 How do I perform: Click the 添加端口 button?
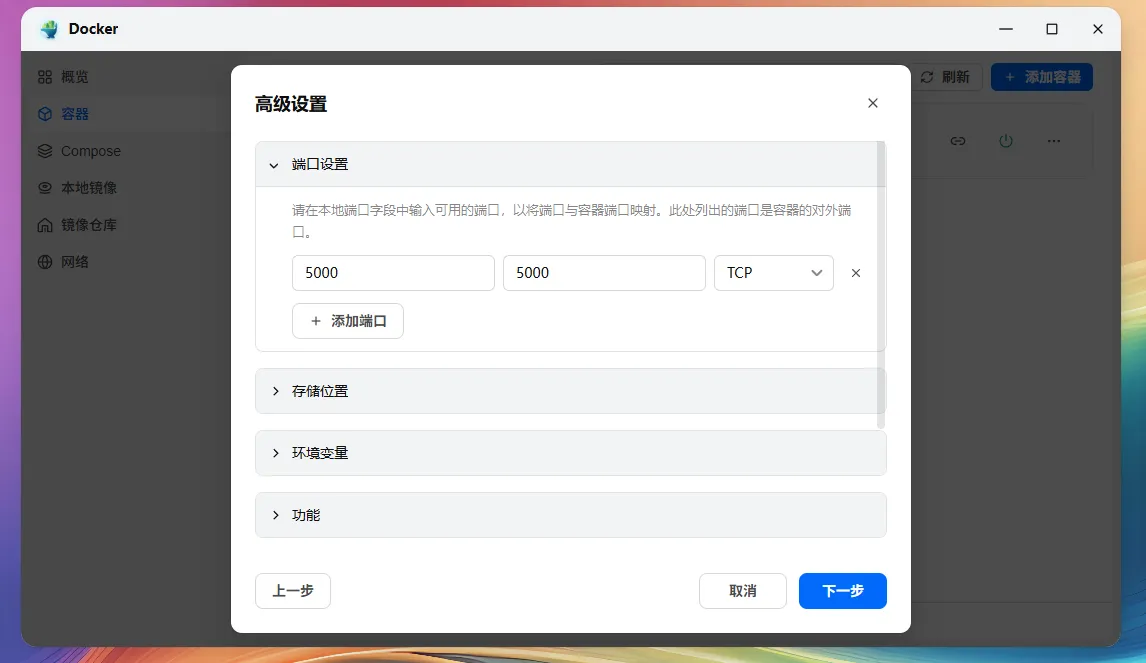click(348, 321)
